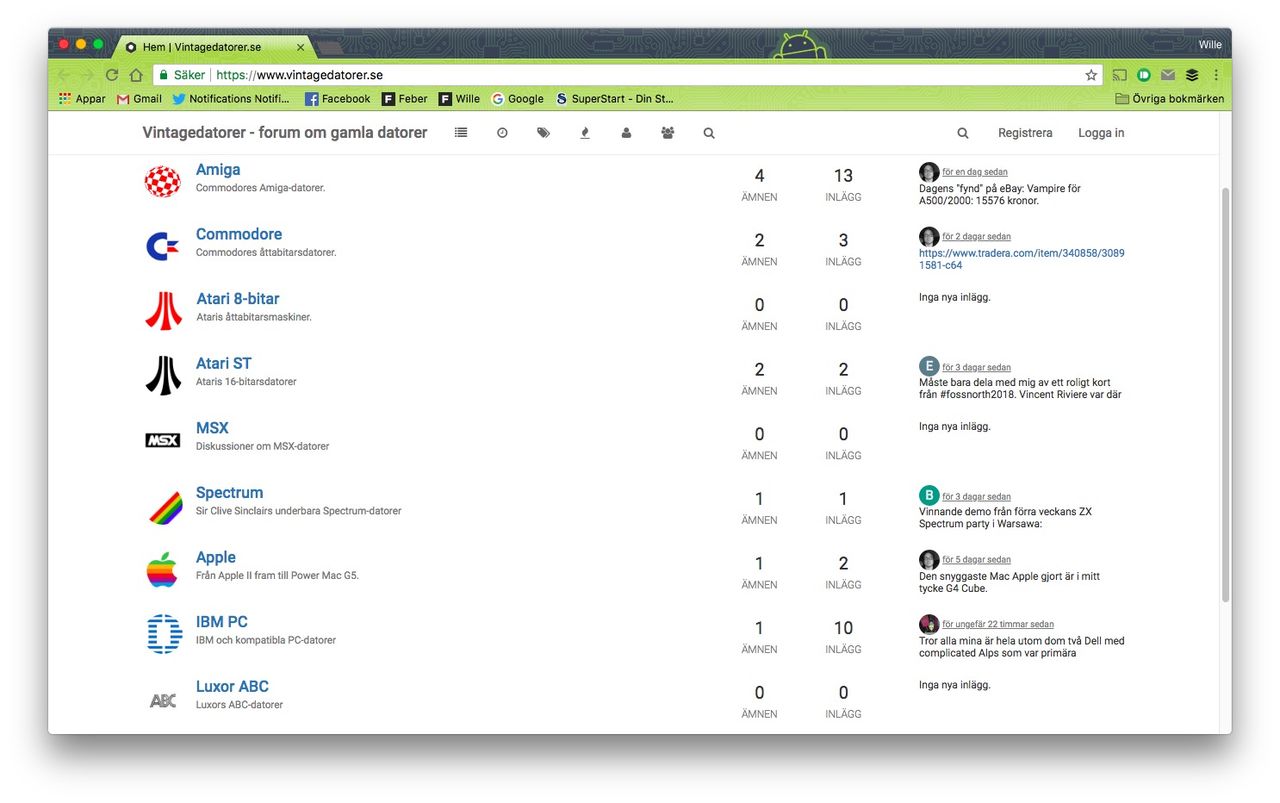The height and width of the screenshot is (803, 1280).
Task: Open the tags icon in forum navbar
Action: click(x=543, y=133)
